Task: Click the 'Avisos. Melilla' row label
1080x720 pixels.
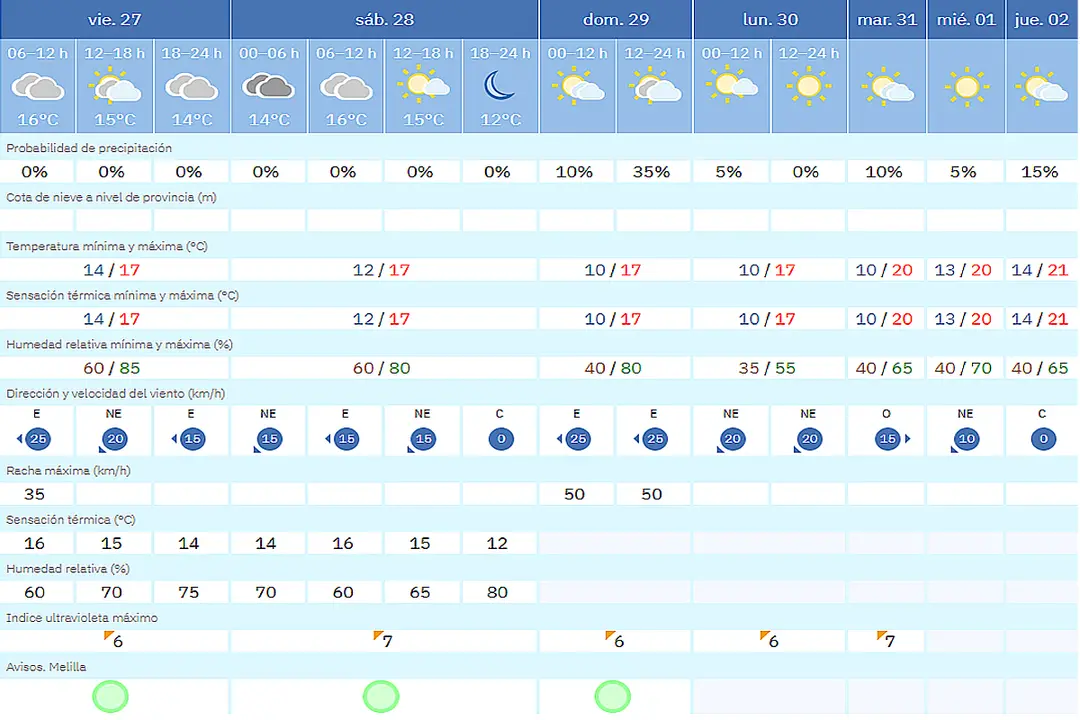Action: click(x=46, y=667)
